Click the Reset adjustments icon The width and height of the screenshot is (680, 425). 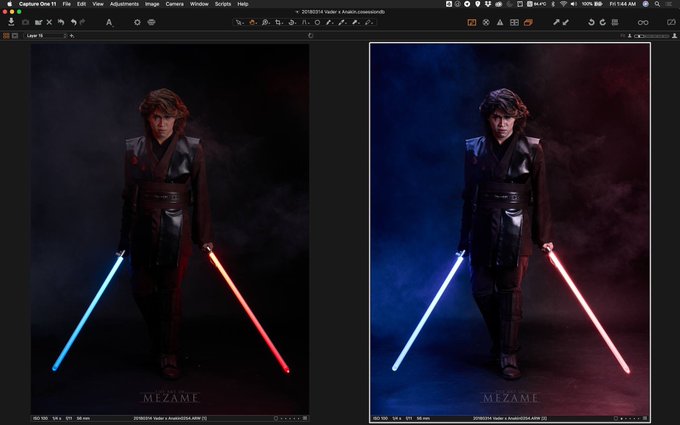tap(61, 22)
